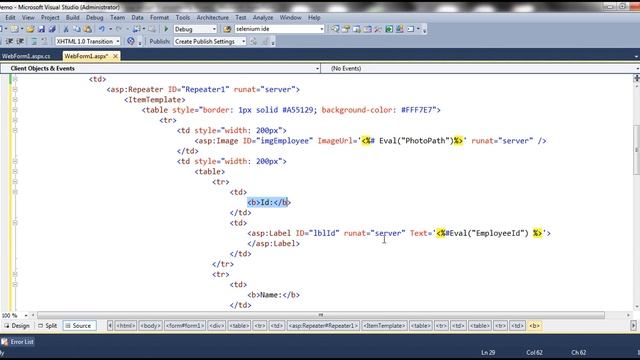This screenshot has height=360, width=640.
Task: Click the Solution Explorer toolbar icon
Action: [335, 29]
